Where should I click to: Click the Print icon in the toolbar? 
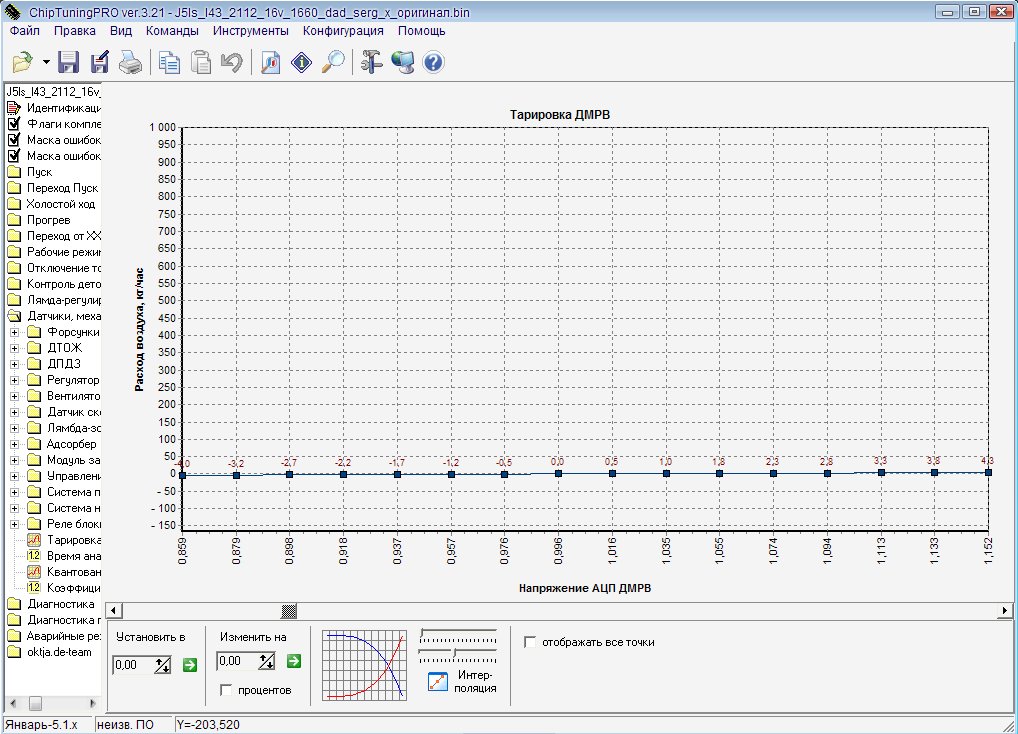(x=130, y=63)
